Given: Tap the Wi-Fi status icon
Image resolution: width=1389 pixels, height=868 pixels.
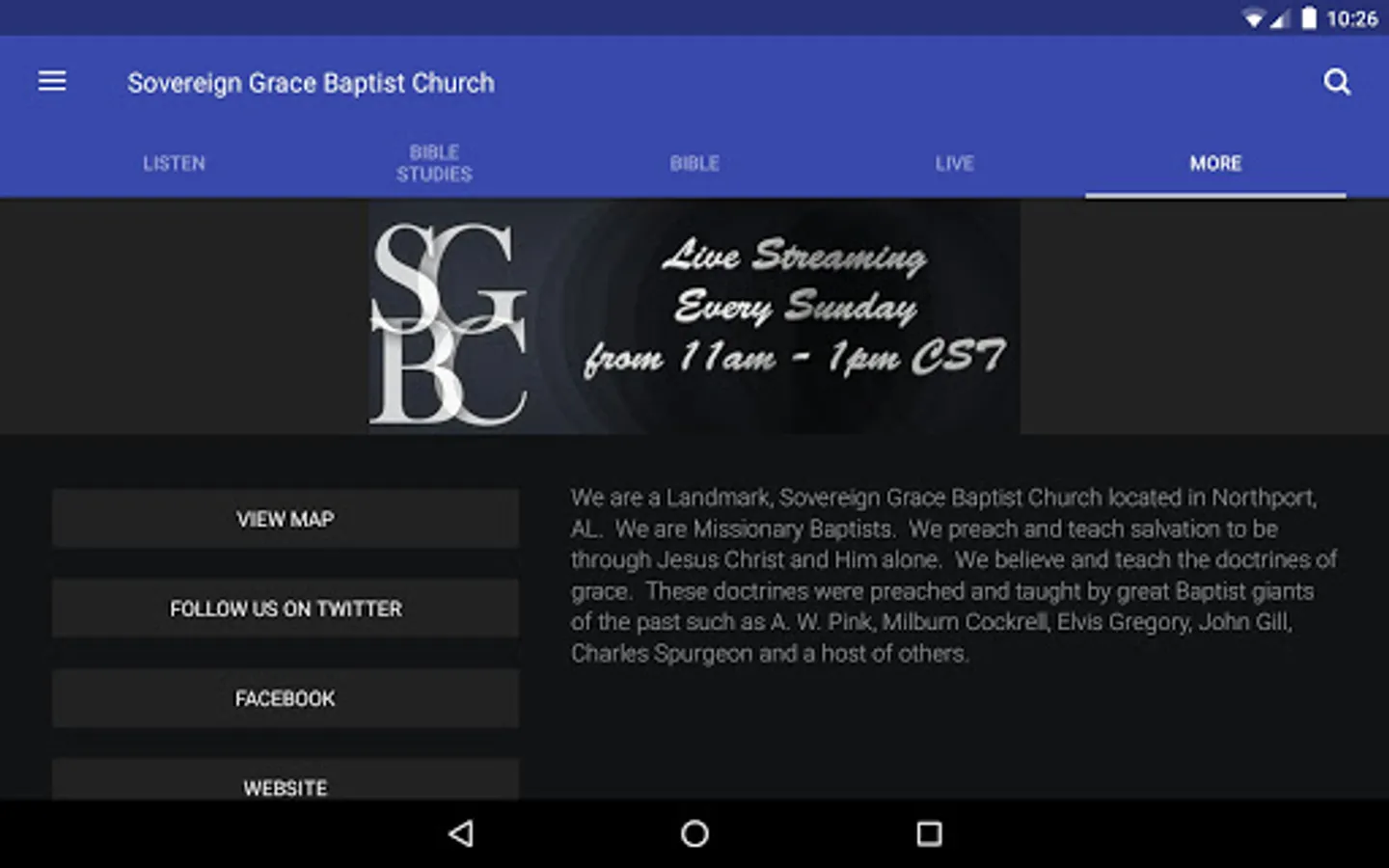Looking at the screenshot, I should pos(1253,19).
